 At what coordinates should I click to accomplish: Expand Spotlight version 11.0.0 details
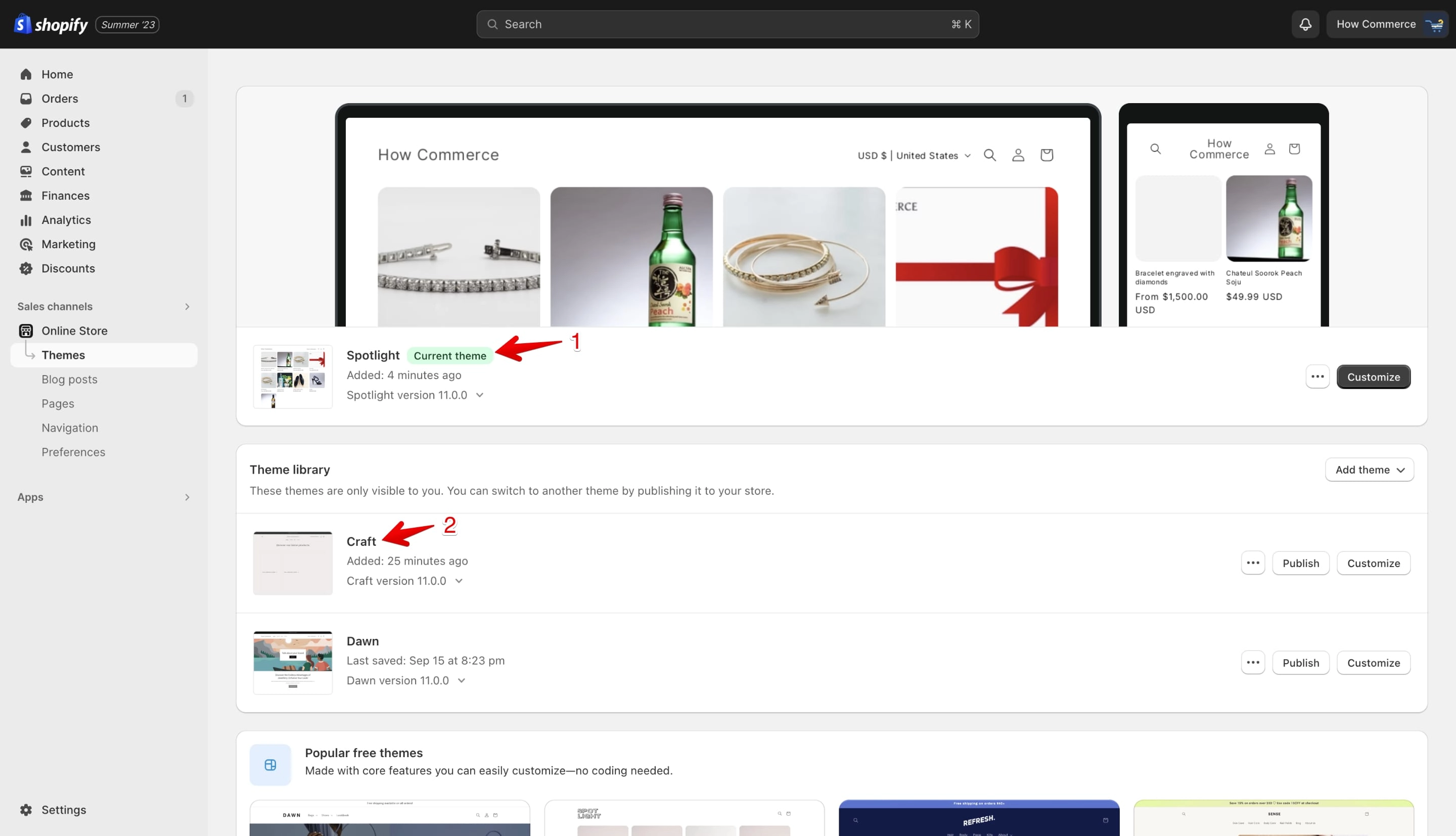pyautogui.click(x=480, y=395)
